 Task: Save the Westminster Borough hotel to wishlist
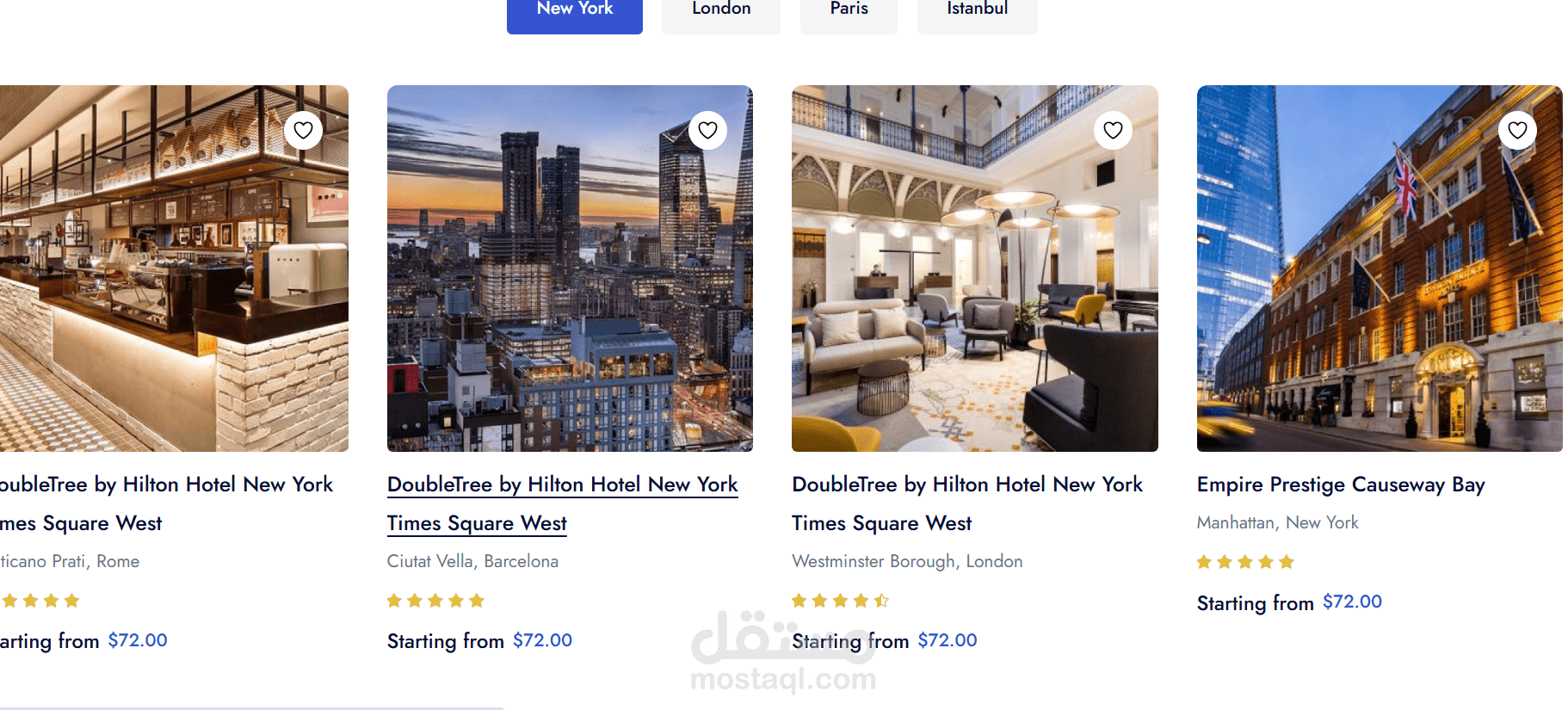[1113, 131]
